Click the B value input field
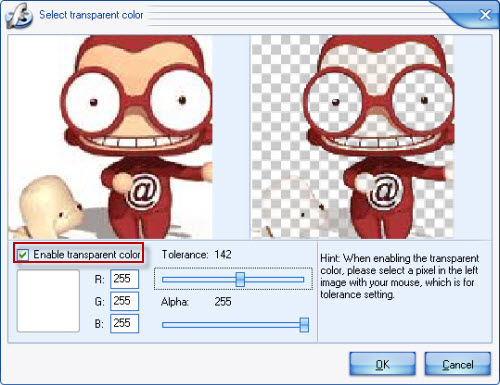500x385 pixels. [x=124, y=323]
